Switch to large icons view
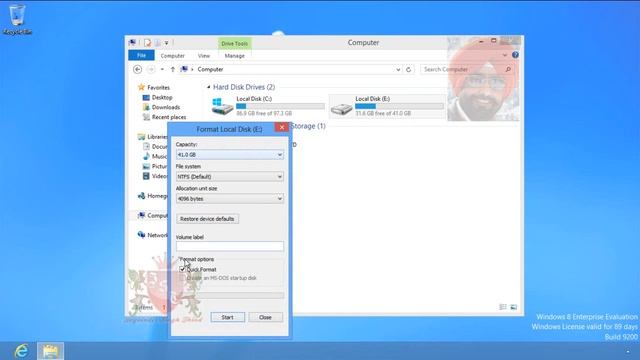640x360 pixels. click(x=513, y=307)
